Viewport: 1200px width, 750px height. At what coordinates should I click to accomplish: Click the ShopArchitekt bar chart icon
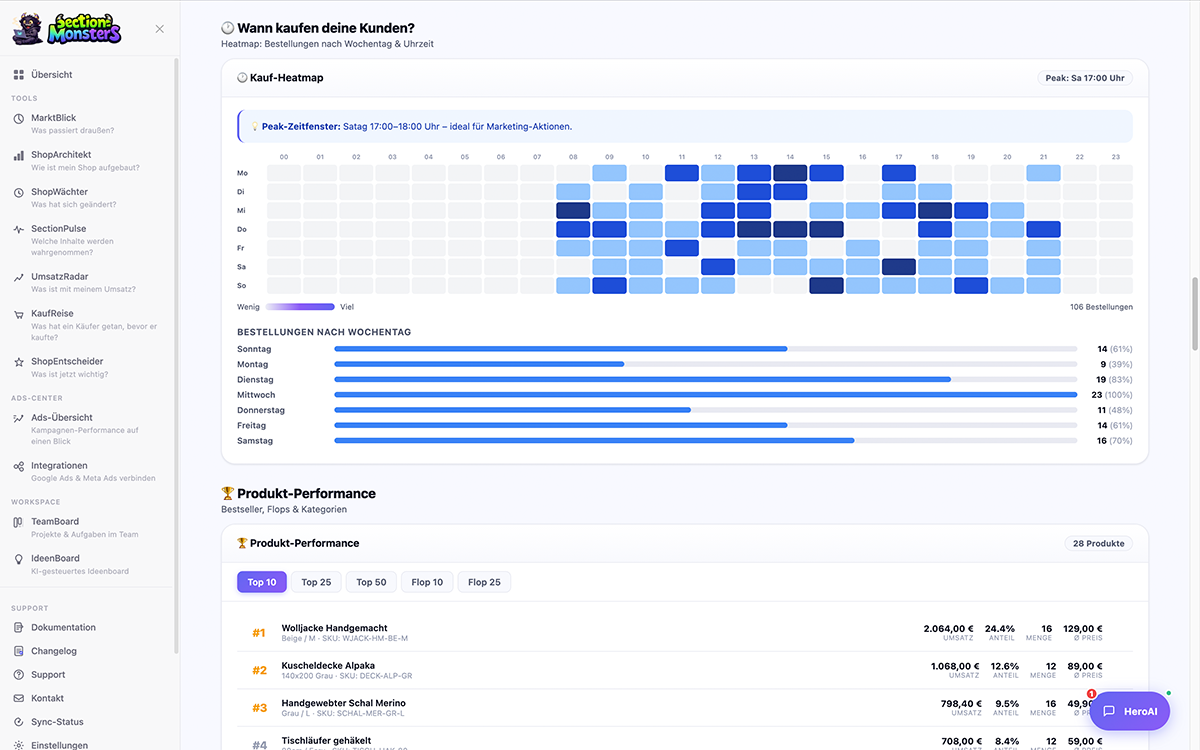[x=19, y=155]
